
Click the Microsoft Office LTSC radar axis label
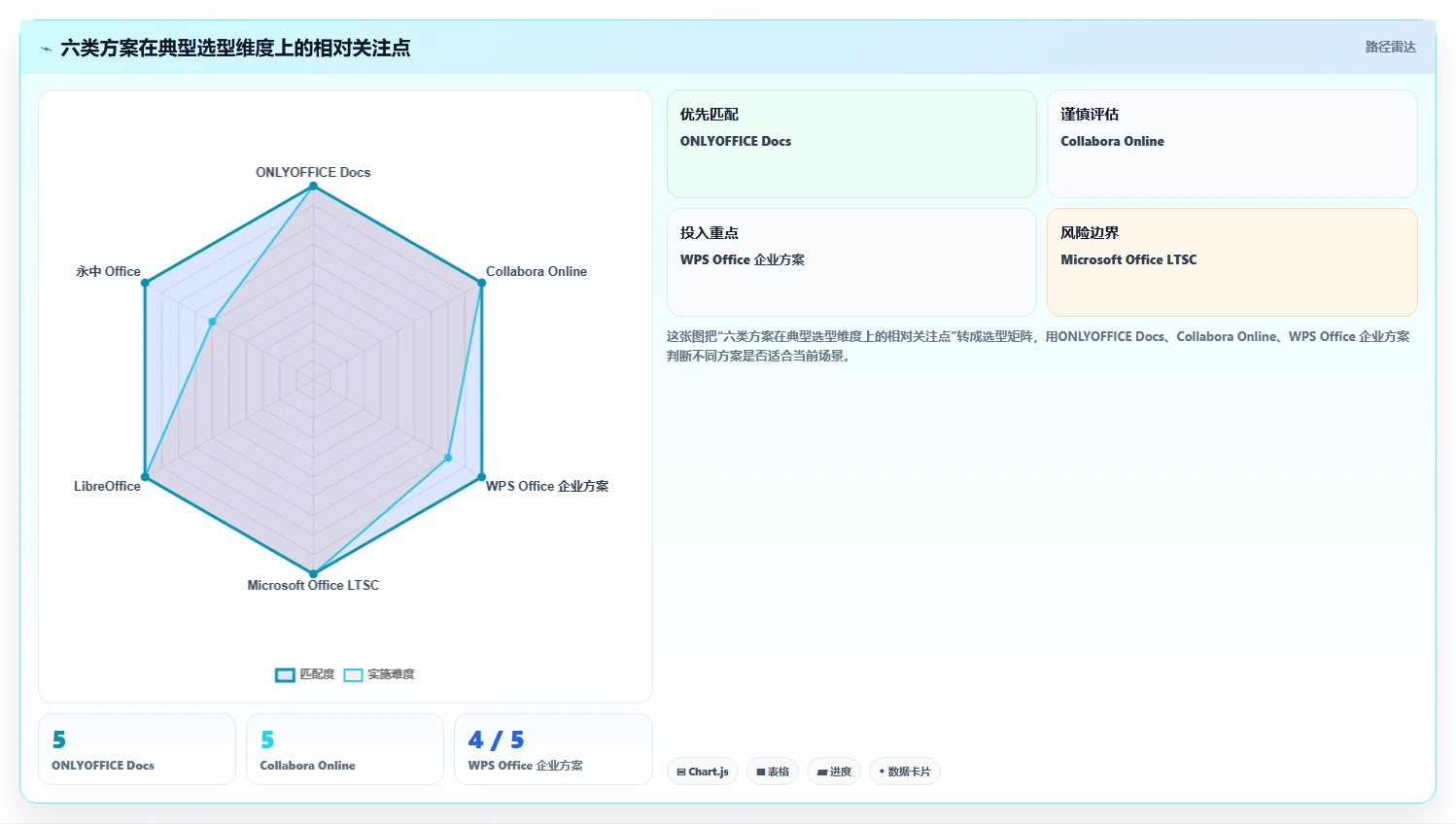click(x=313, y=585)
